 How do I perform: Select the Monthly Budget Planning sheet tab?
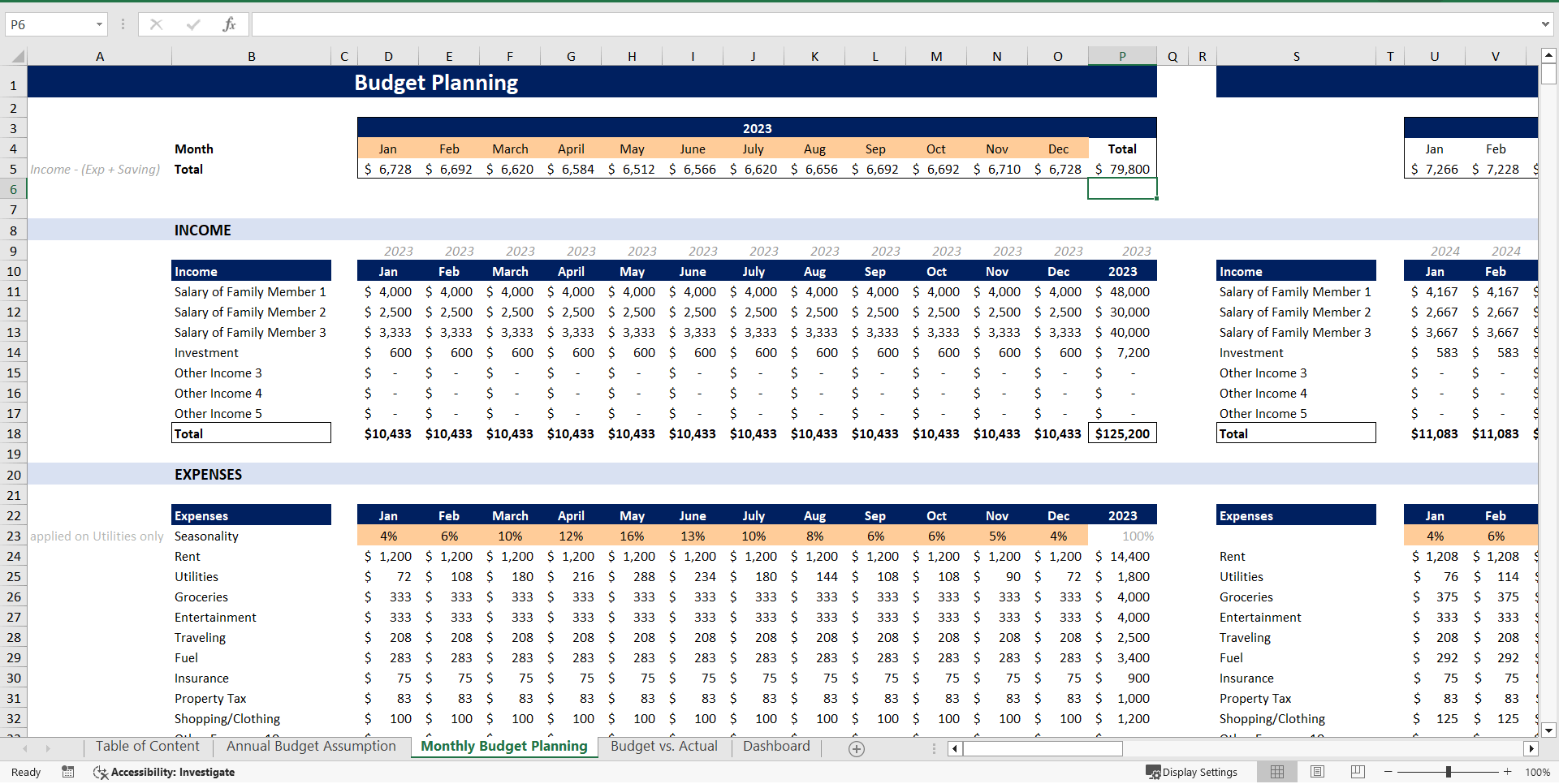[x=503, y=747]
